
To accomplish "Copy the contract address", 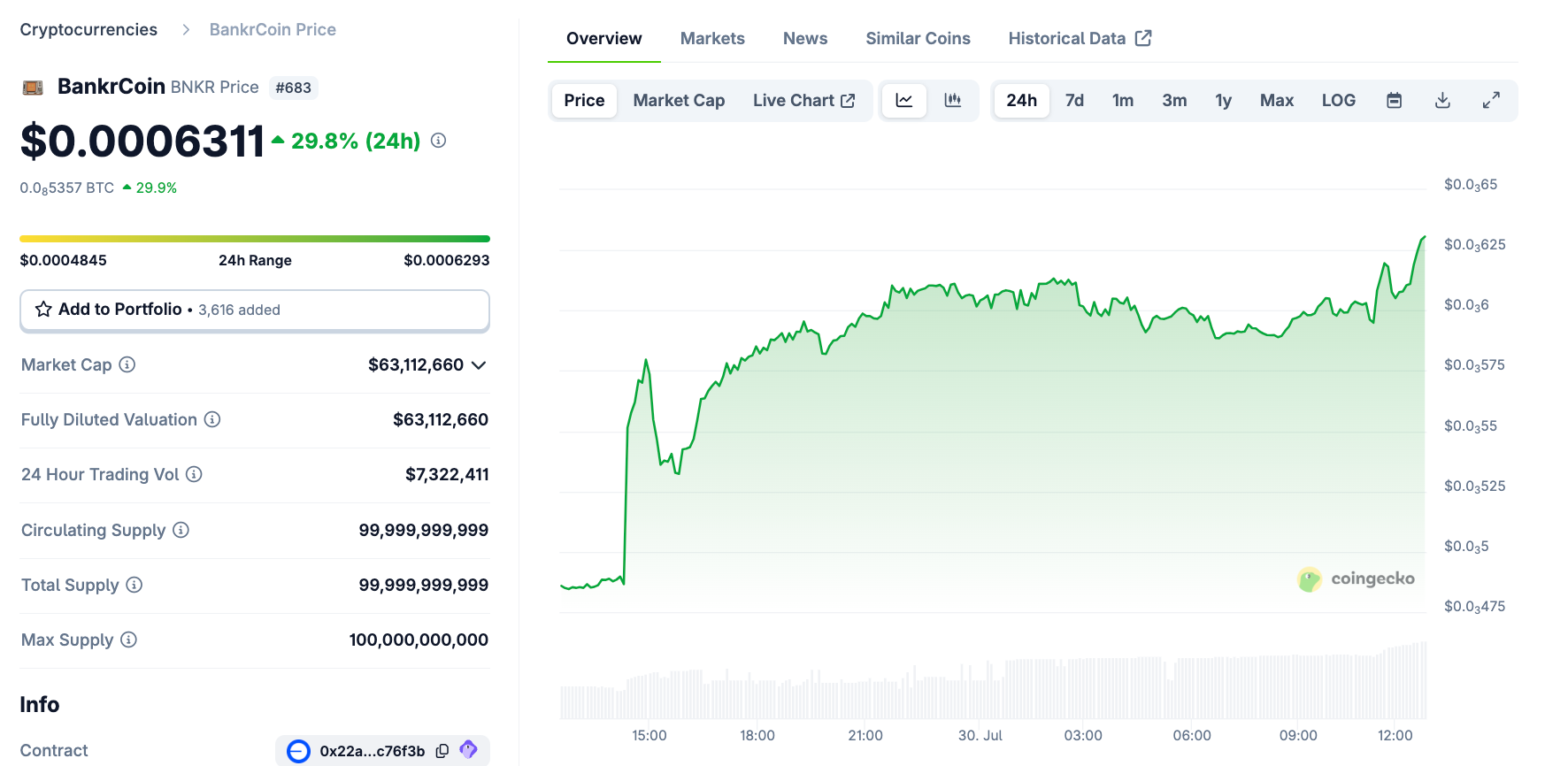I will pos(442,751).
